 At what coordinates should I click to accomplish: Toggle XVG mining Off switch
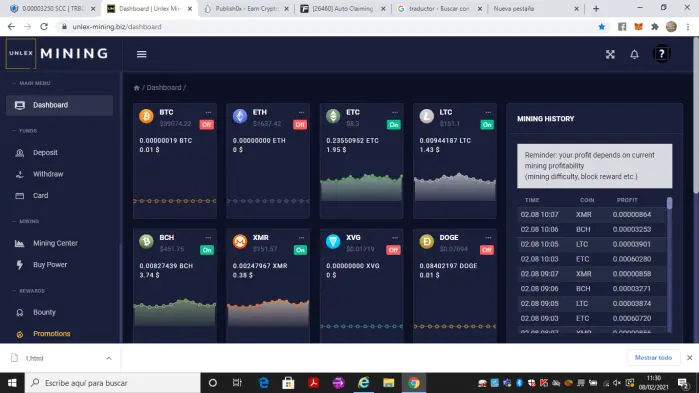[393, 250]
